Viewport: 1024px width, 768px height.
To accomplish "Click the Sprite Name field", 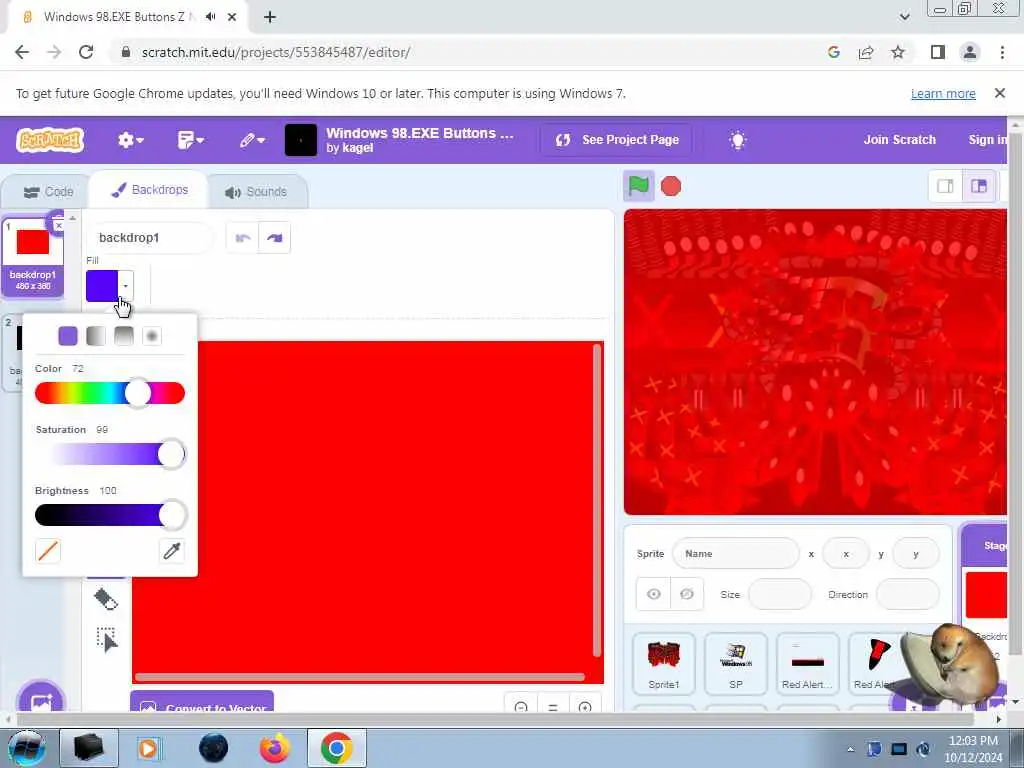I will click(x=736, y=553).
